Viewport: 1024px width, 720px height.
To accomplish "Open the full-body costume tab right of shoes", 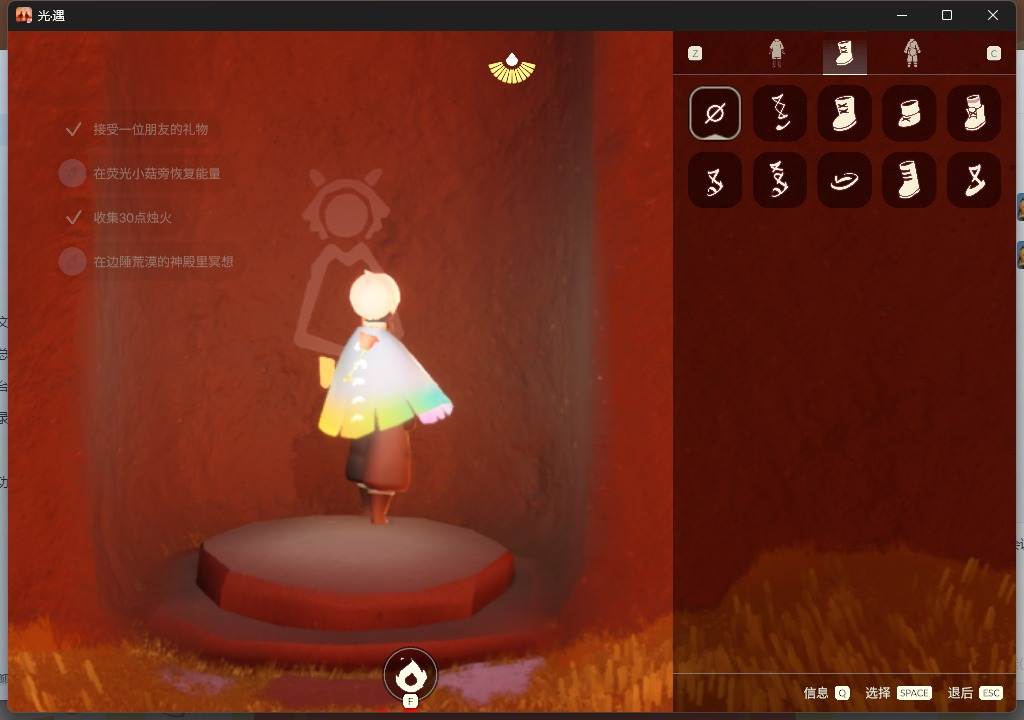I will 912,53.
